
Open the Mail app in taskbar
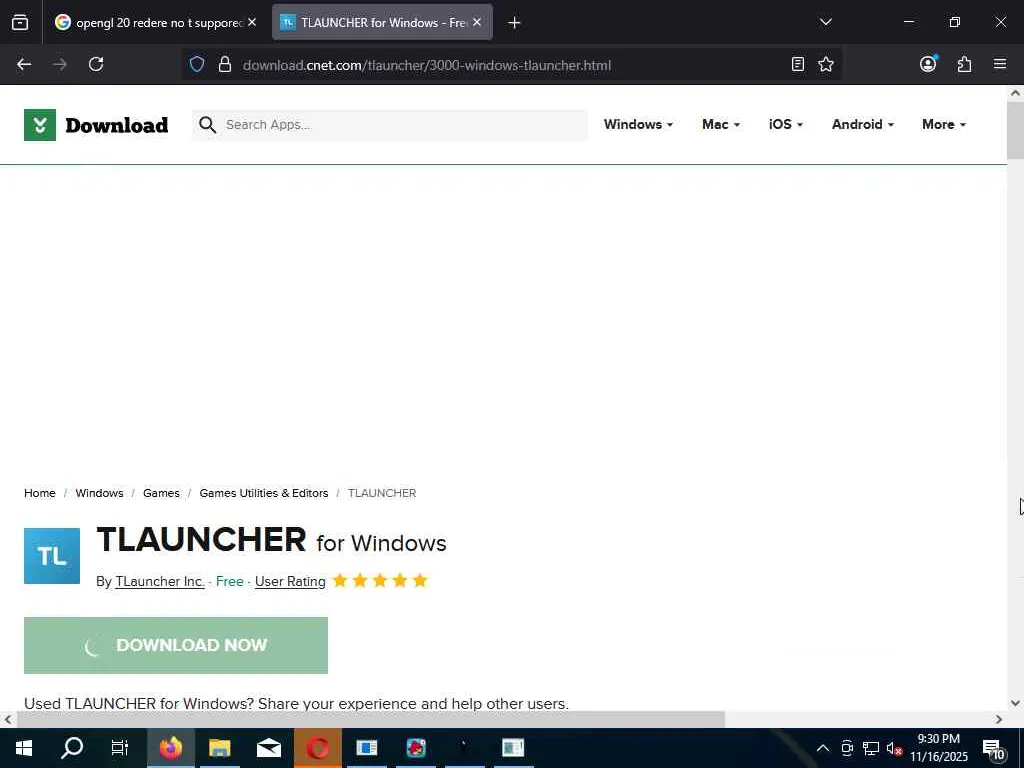(x=268, y=748)
